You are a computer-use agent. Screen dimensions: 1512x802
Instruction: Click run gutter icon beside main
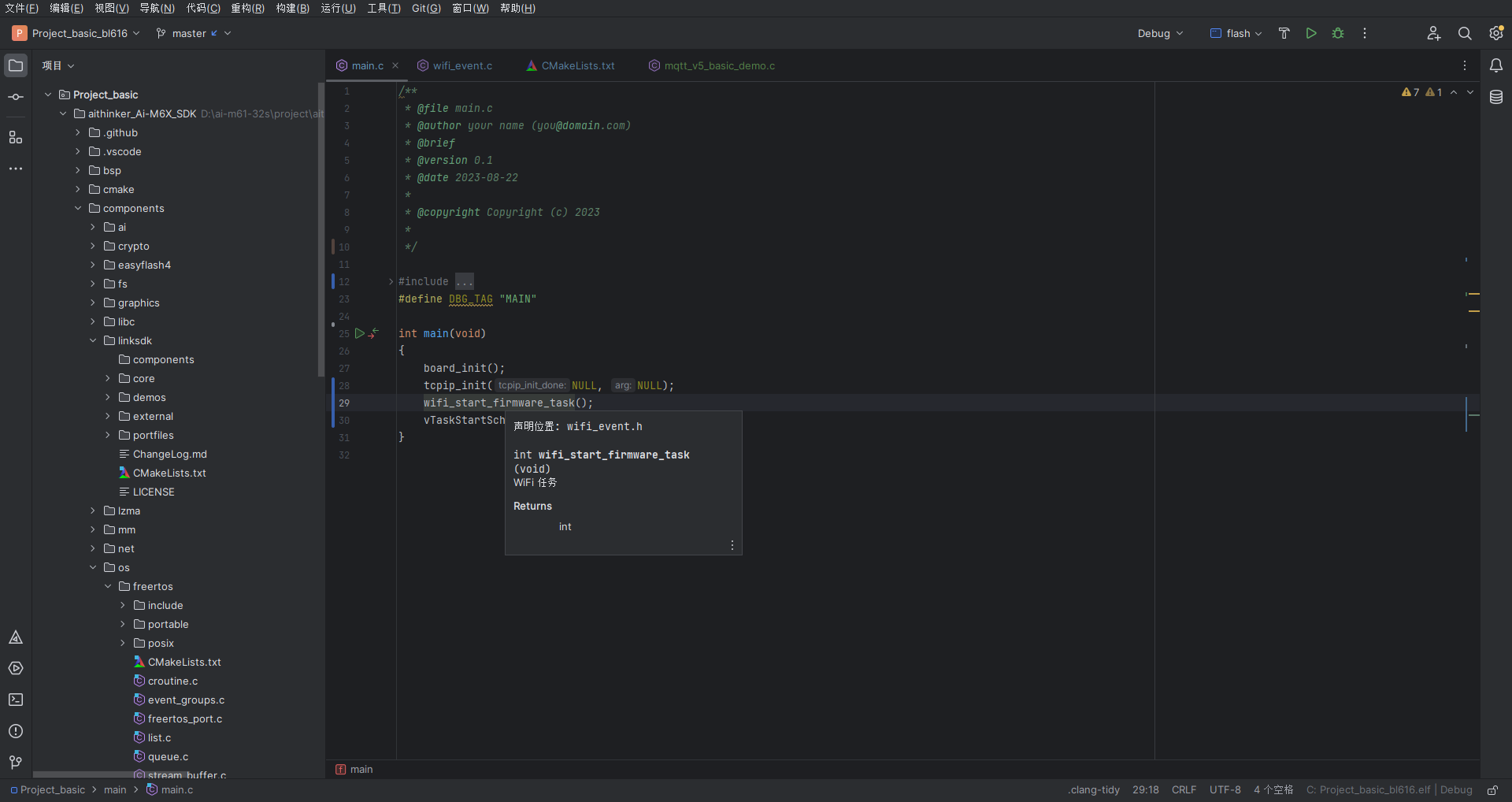tap(360, 333)
